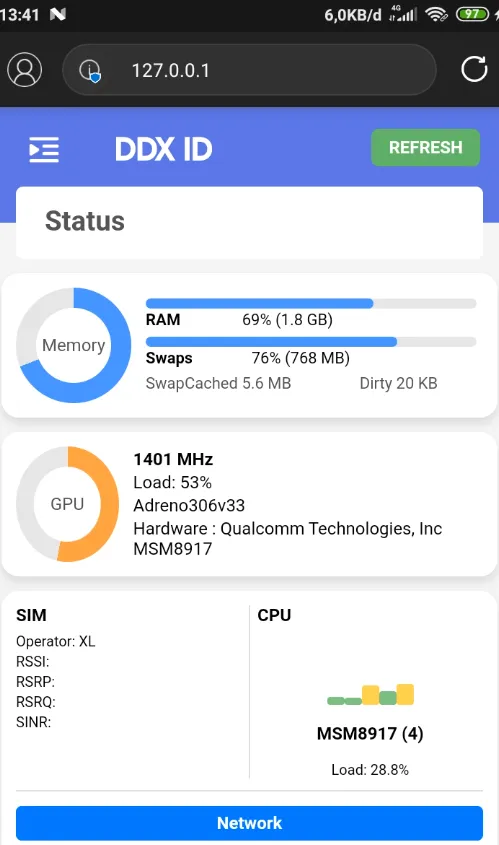This screenshot has width=499, height=845.
Task: Tap the DDX ID title
Action: coord(164,149)
